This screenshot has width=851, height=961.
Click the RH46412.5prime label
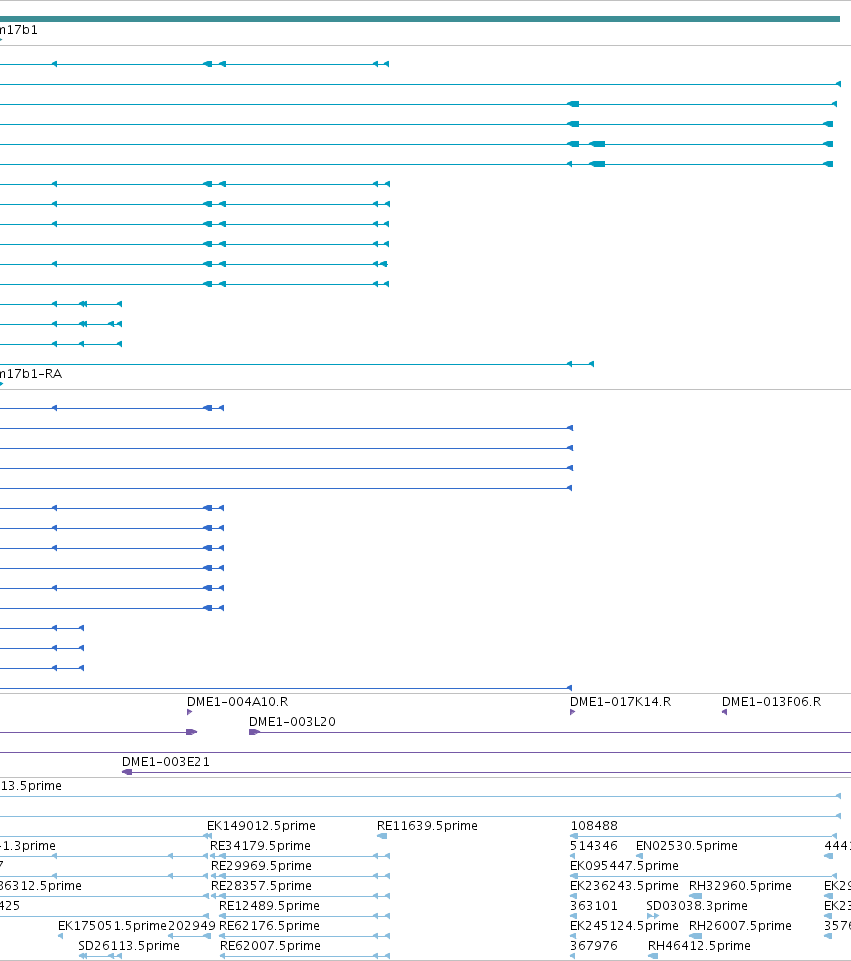tap(699, 946)
